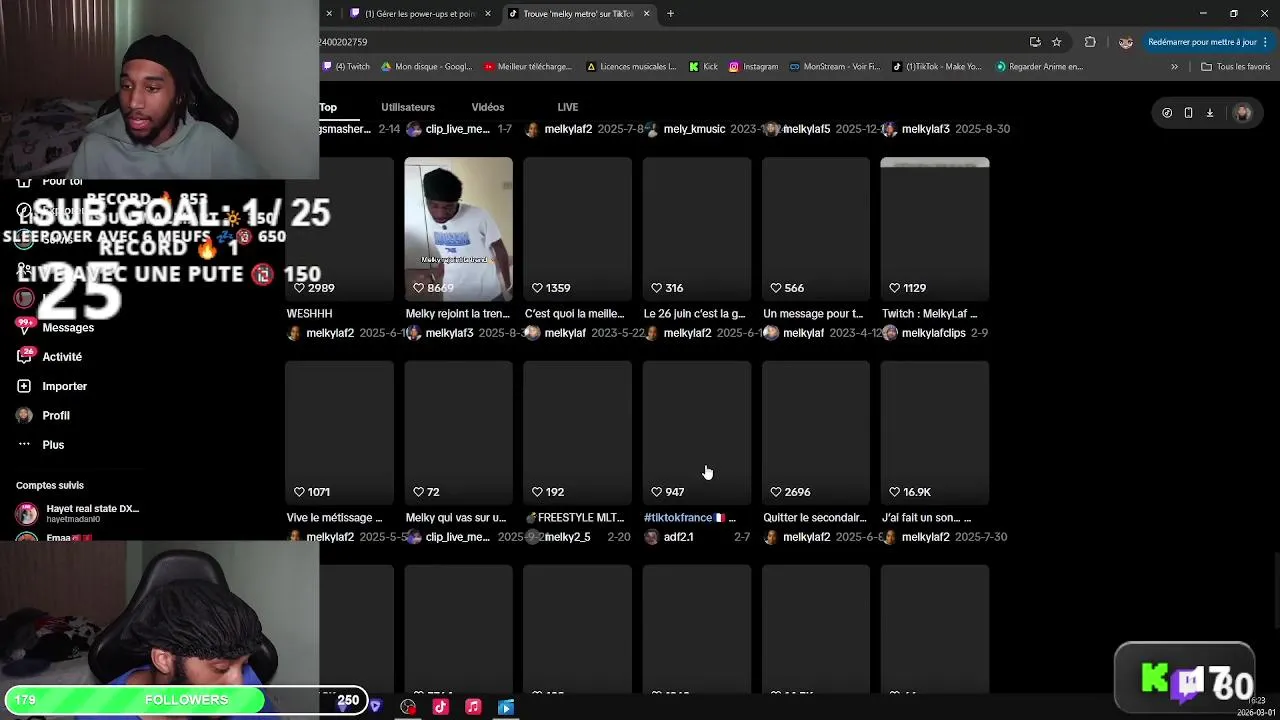Open the Instagram bookmark
1280x720 pixels.
[753, 67]
